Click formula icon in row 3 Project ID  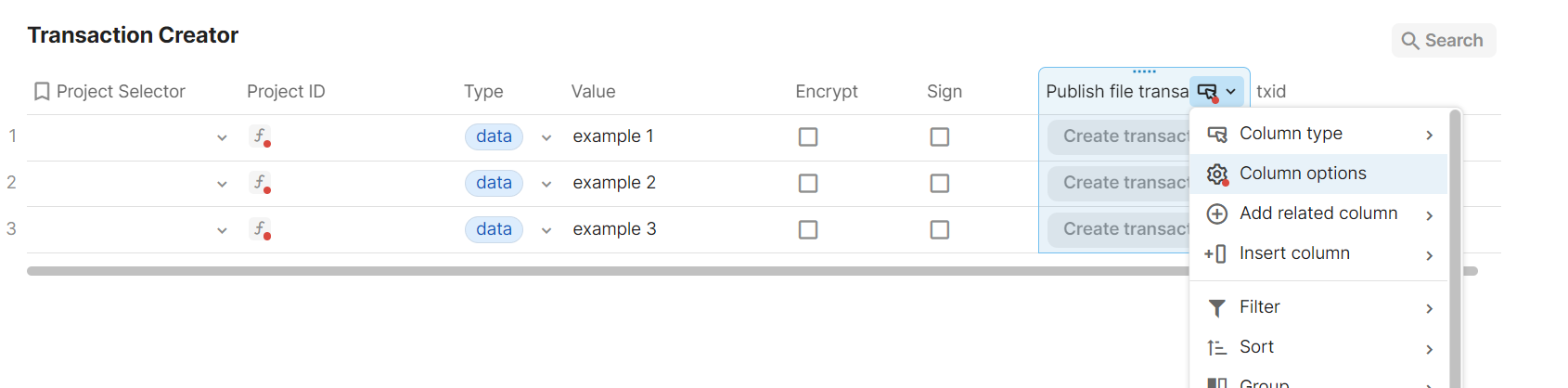pyautogui.click(x=260, y=229)
